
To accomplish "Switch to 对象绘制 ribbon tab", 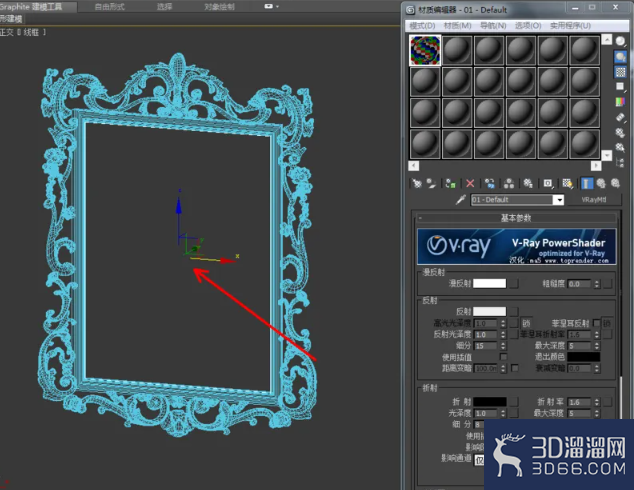I will click(x=220, y=7).
